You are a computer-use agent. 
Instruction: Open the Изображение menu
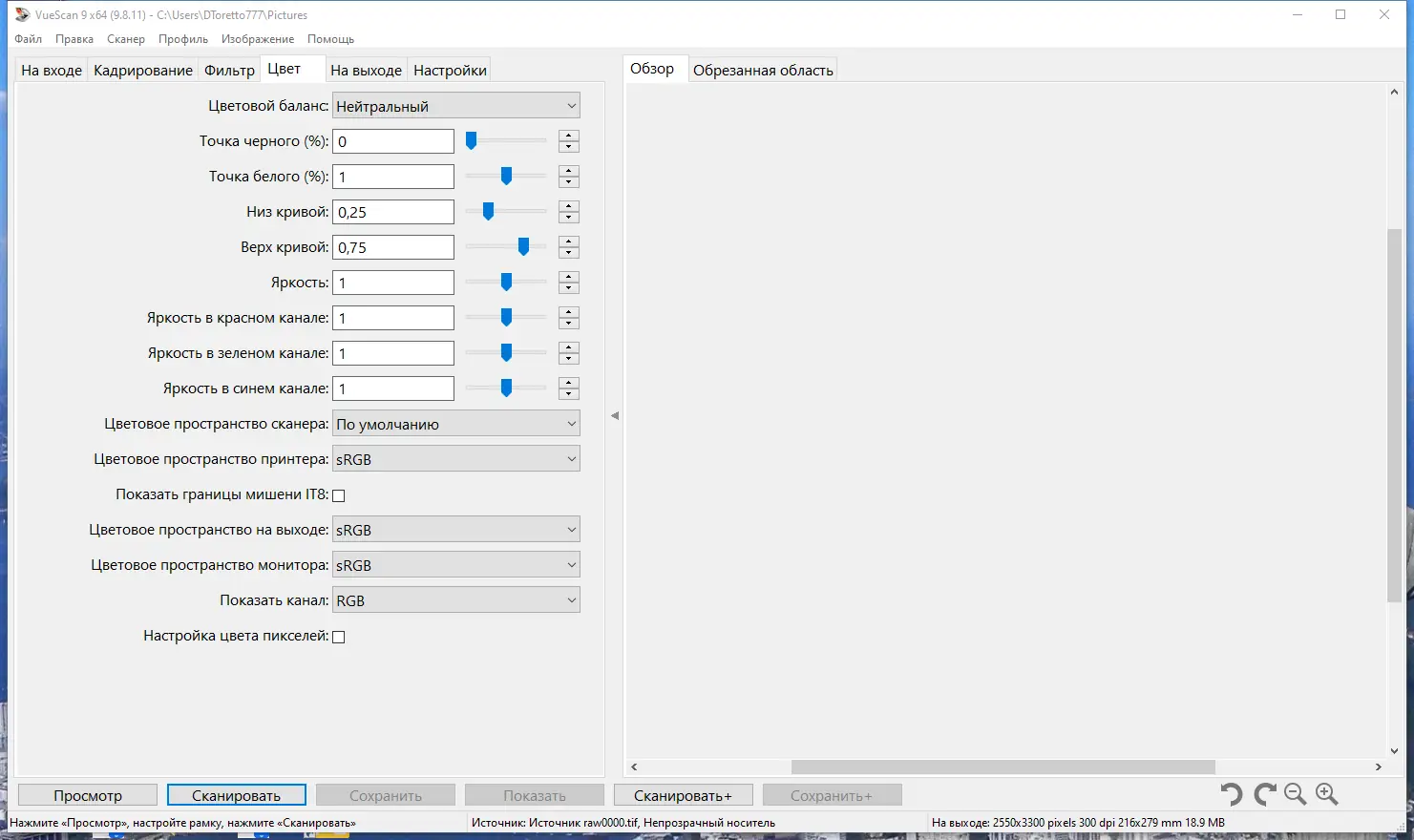tap(258, 39)
